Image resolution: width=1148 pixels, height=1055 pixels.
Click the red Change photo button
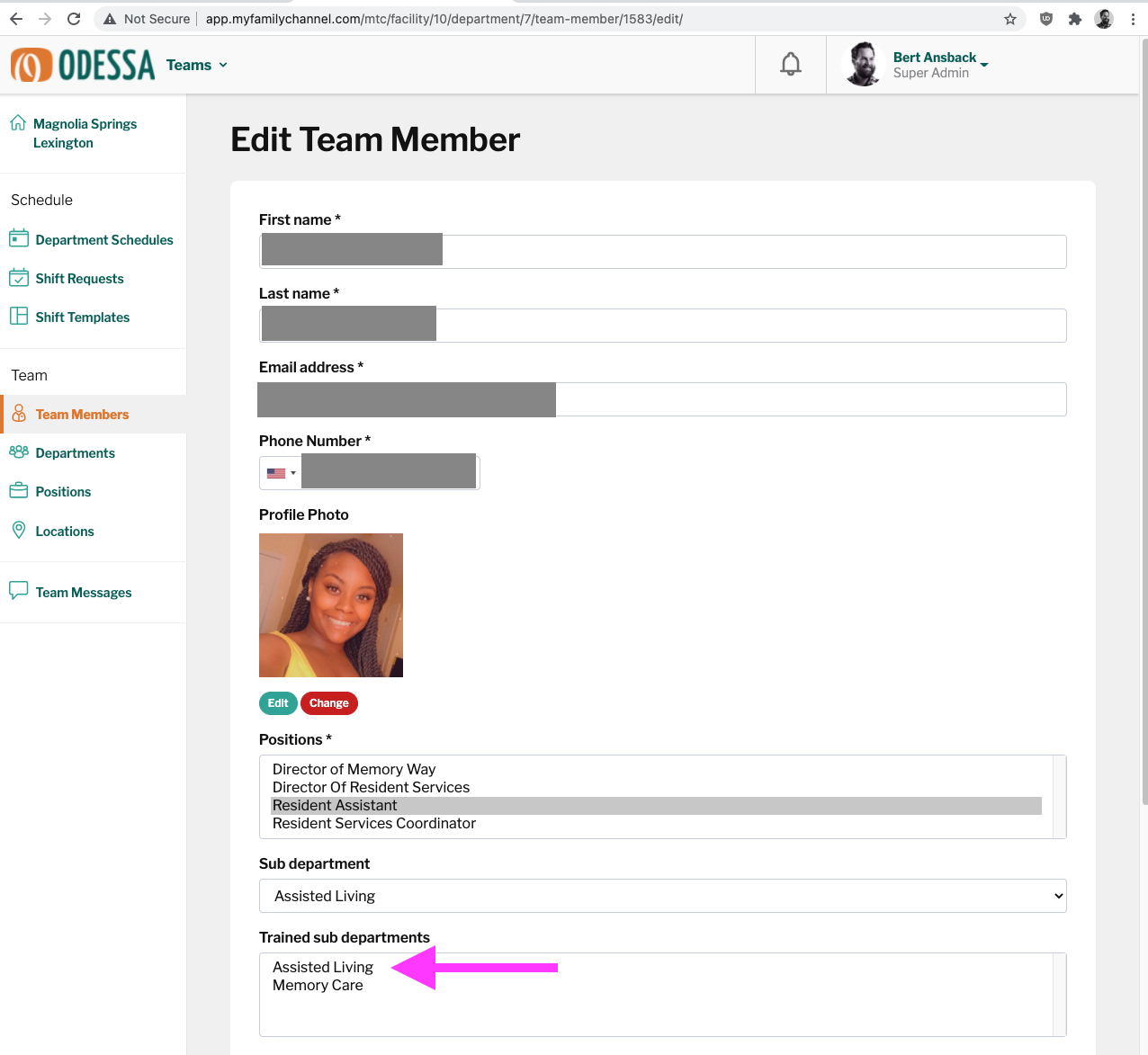click(x=329, y=703)
